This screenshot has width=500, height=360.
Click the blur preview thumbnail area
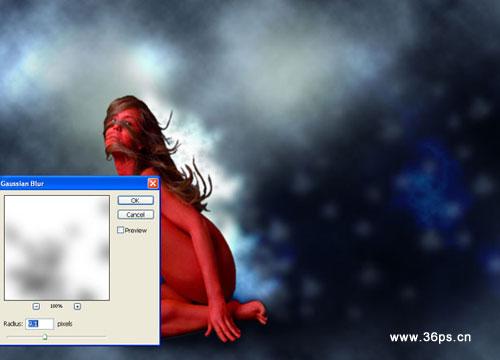[x=57, y=248]
